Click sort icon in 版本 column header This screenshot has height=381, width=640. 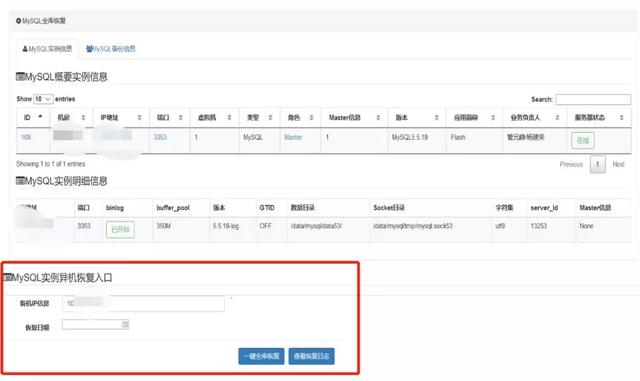coord(436,118)
